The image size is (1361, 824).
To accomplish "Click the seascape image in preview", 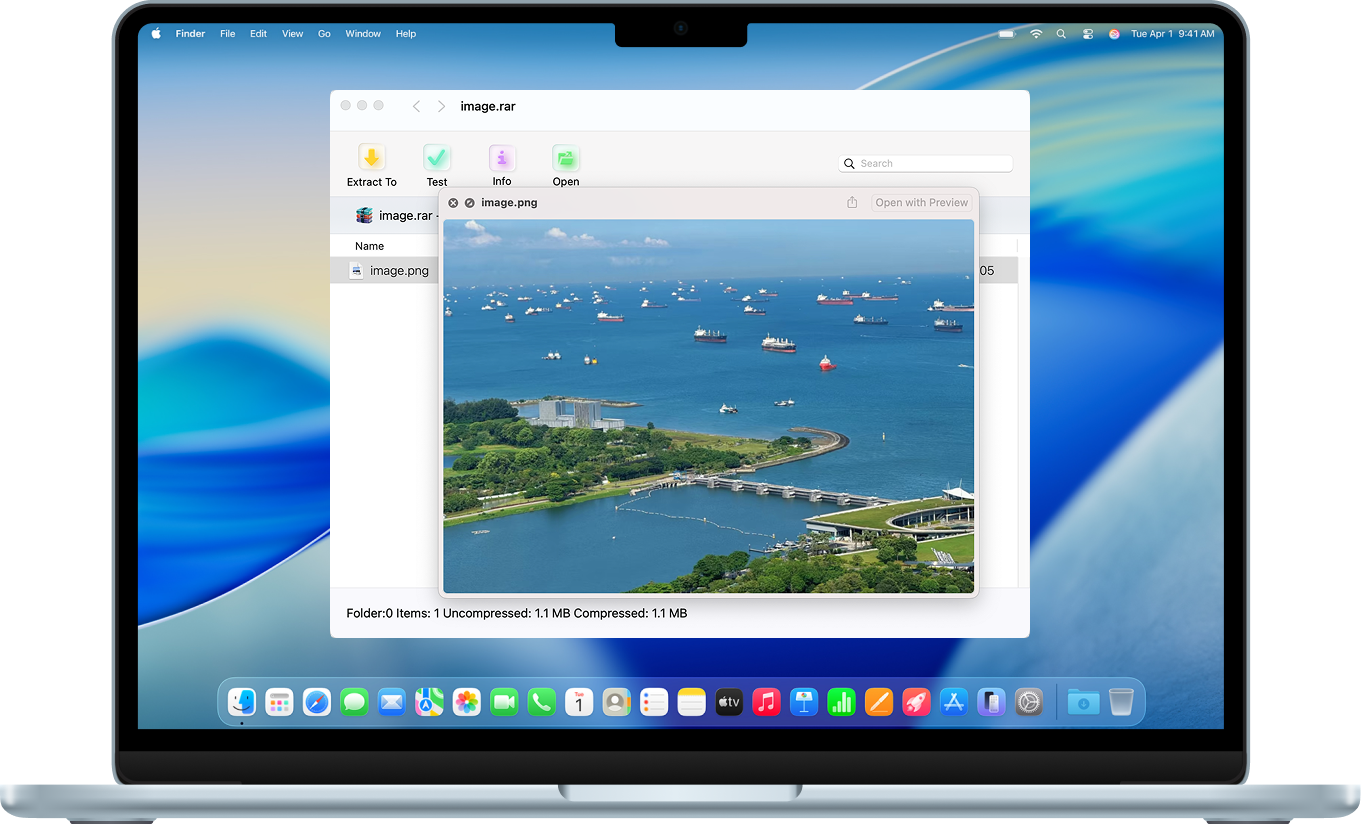I will (708, 406).
